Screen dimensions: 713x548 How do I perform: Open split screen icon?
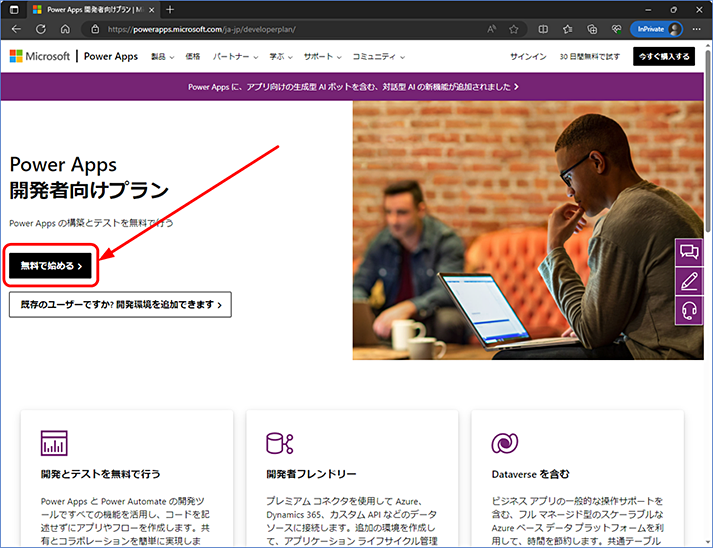click(543, 29)
